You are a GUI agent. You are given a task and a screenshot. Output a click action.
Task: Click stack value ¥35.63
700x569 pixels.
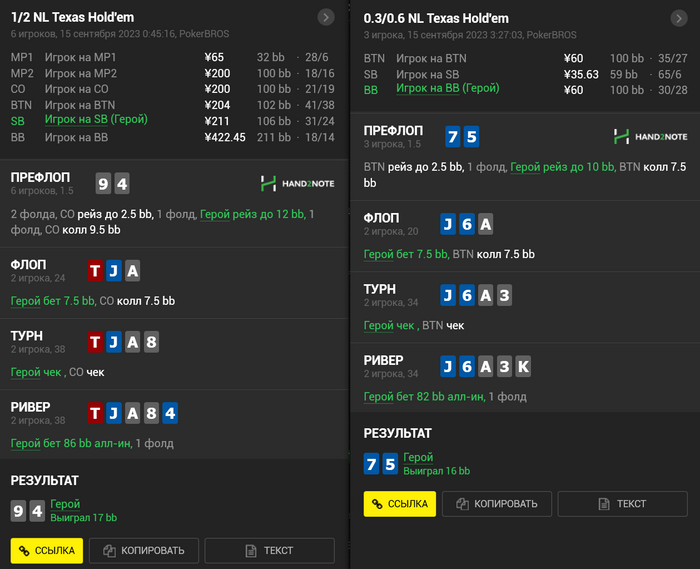(581, 75)
